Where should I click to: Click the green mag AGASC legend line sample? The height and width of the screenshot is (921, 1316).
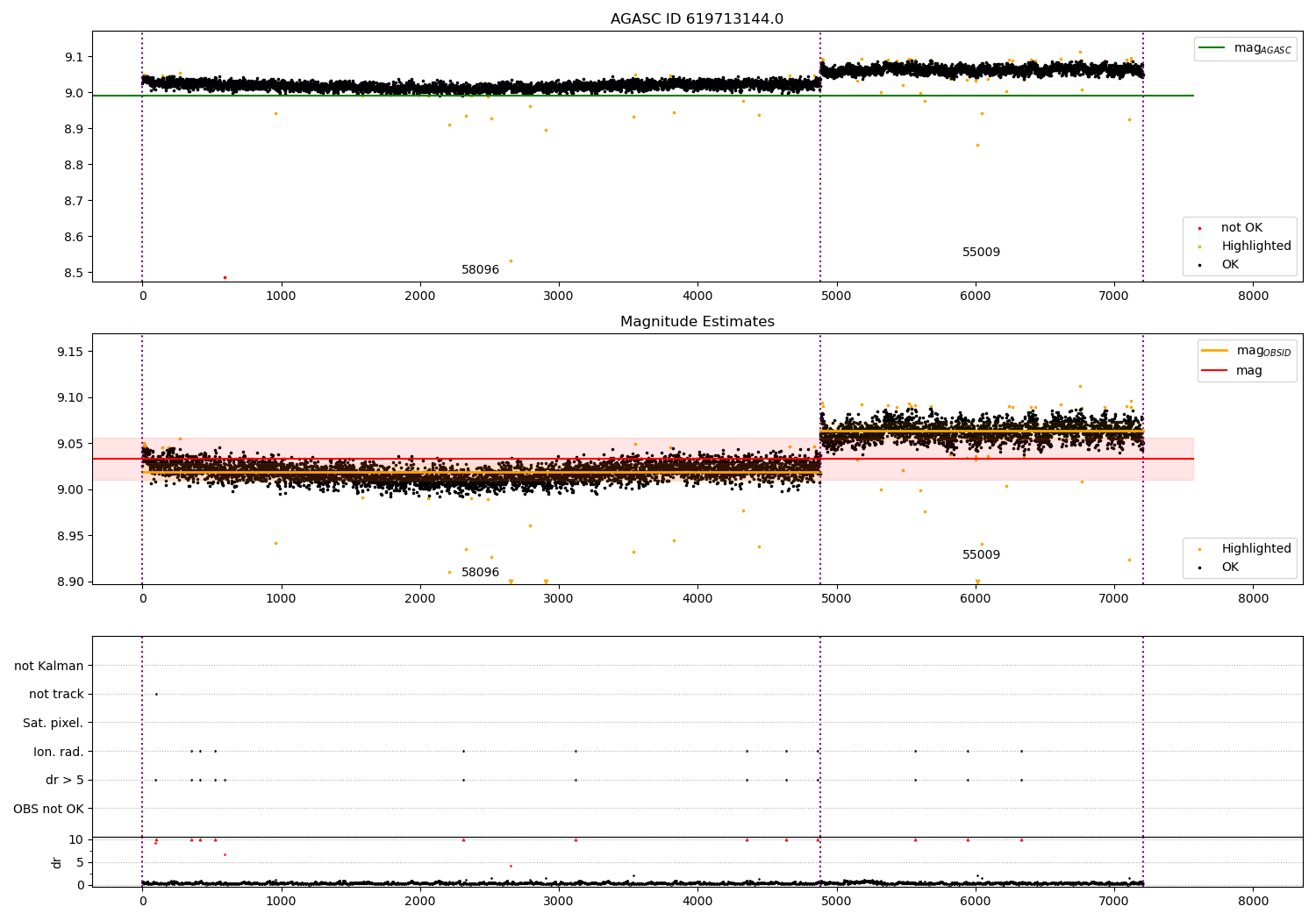[1212, 48]
